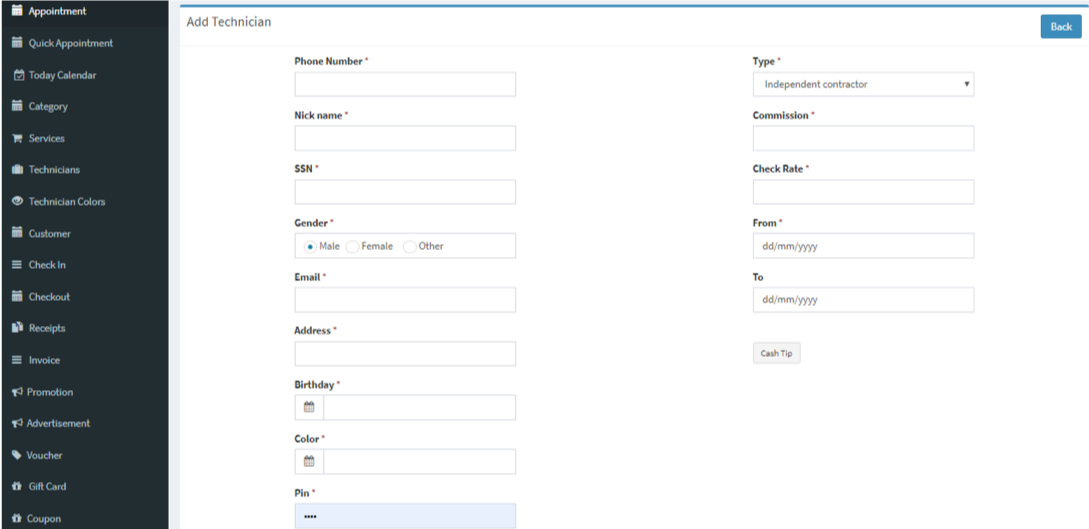Open the Promotion menu item
The width and height of the screenshot is (1089, 529).
coord(84,392)
